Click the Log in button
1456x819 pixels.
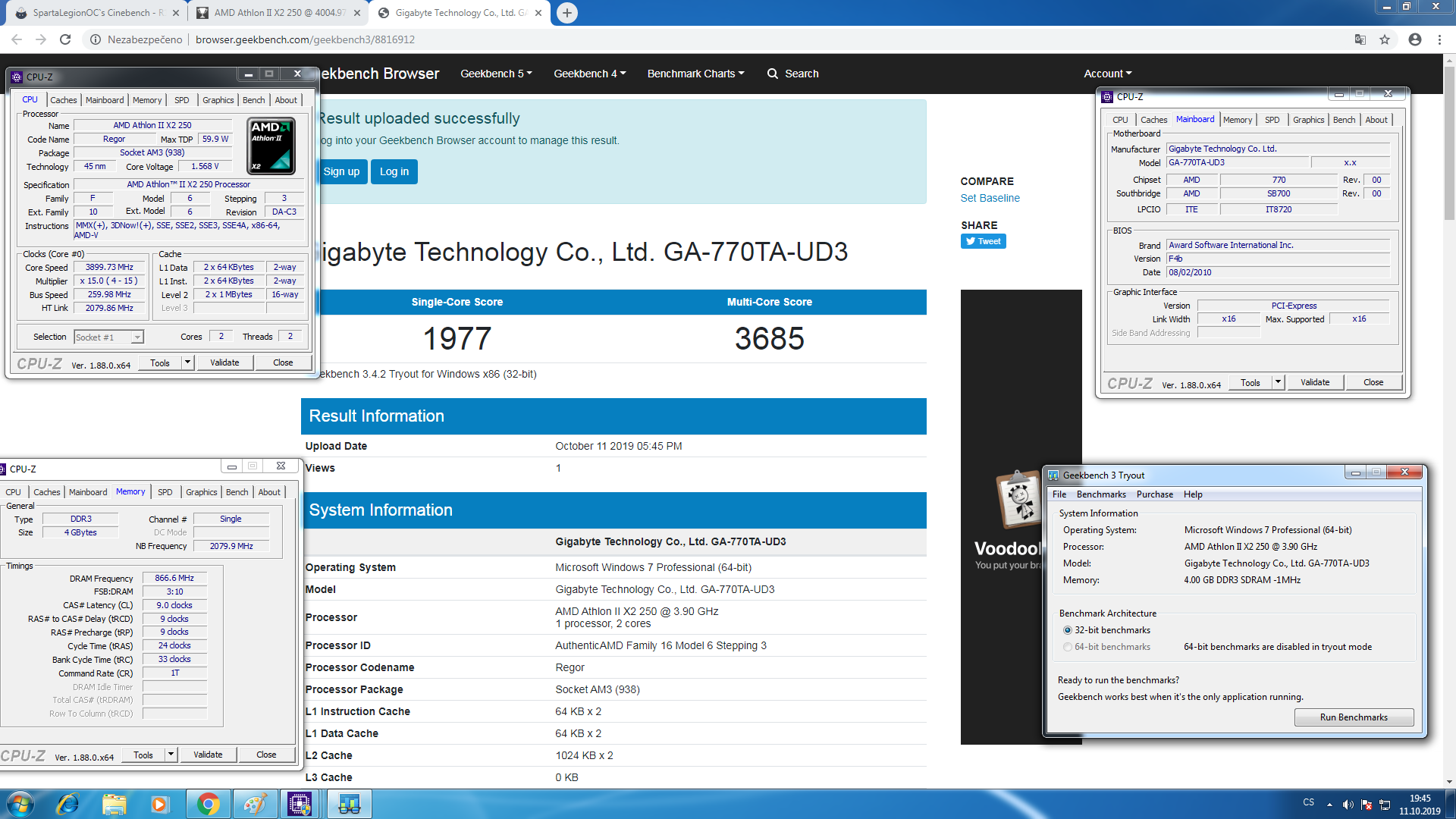point(394,171)
